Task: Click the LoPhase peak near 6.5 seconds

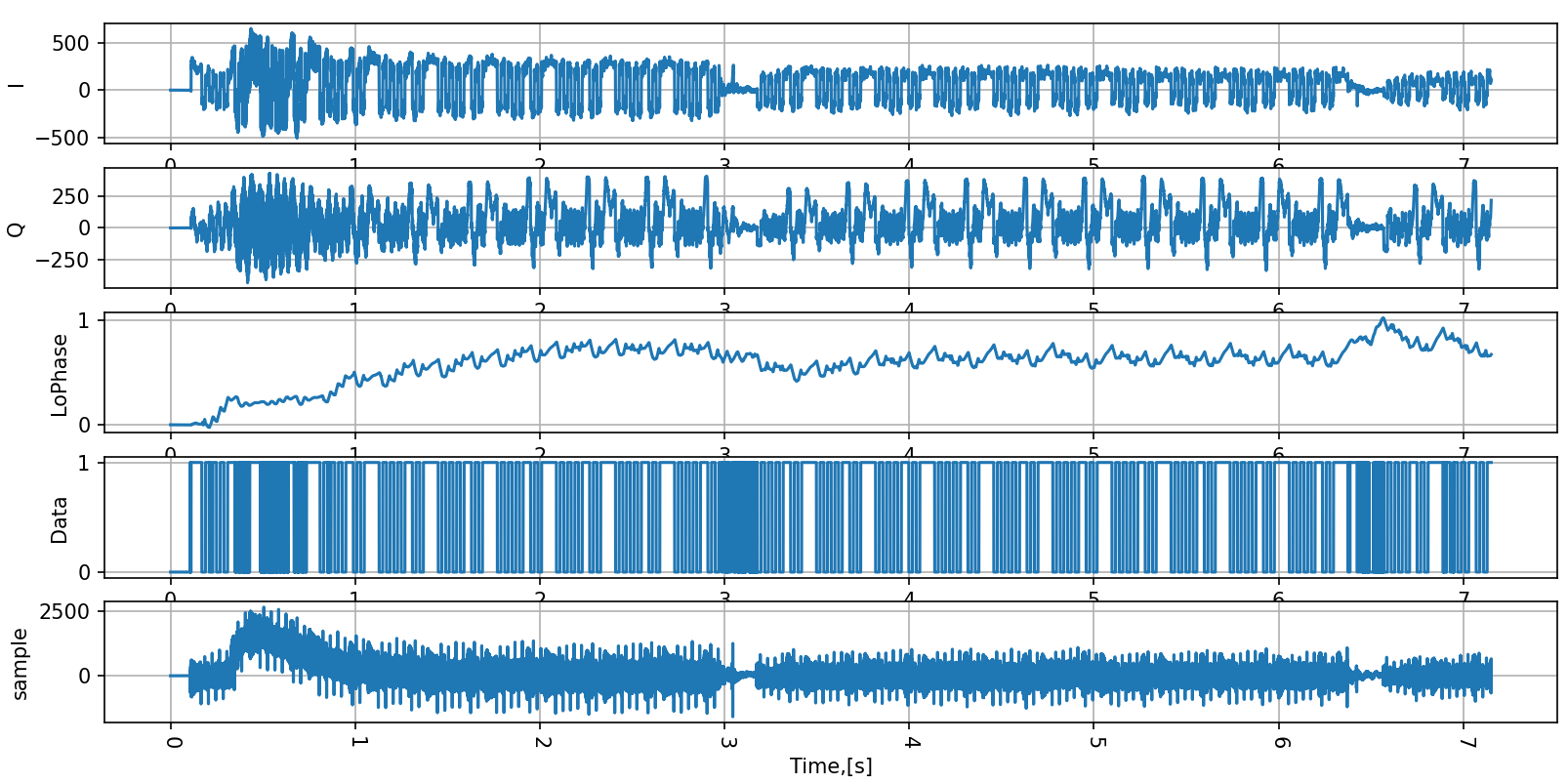Action: click(1382, 319)
